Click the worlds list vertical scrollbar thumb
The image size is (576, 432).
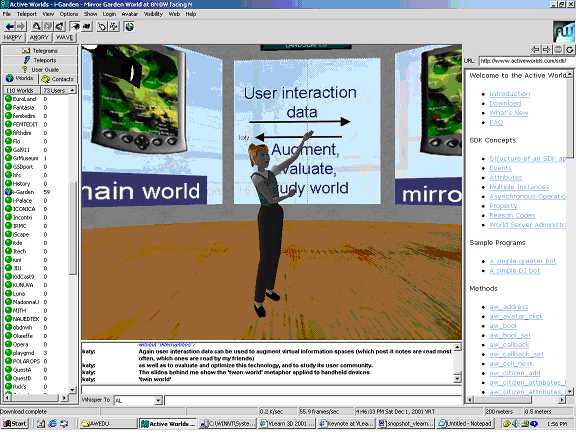[x=72, y=228]
